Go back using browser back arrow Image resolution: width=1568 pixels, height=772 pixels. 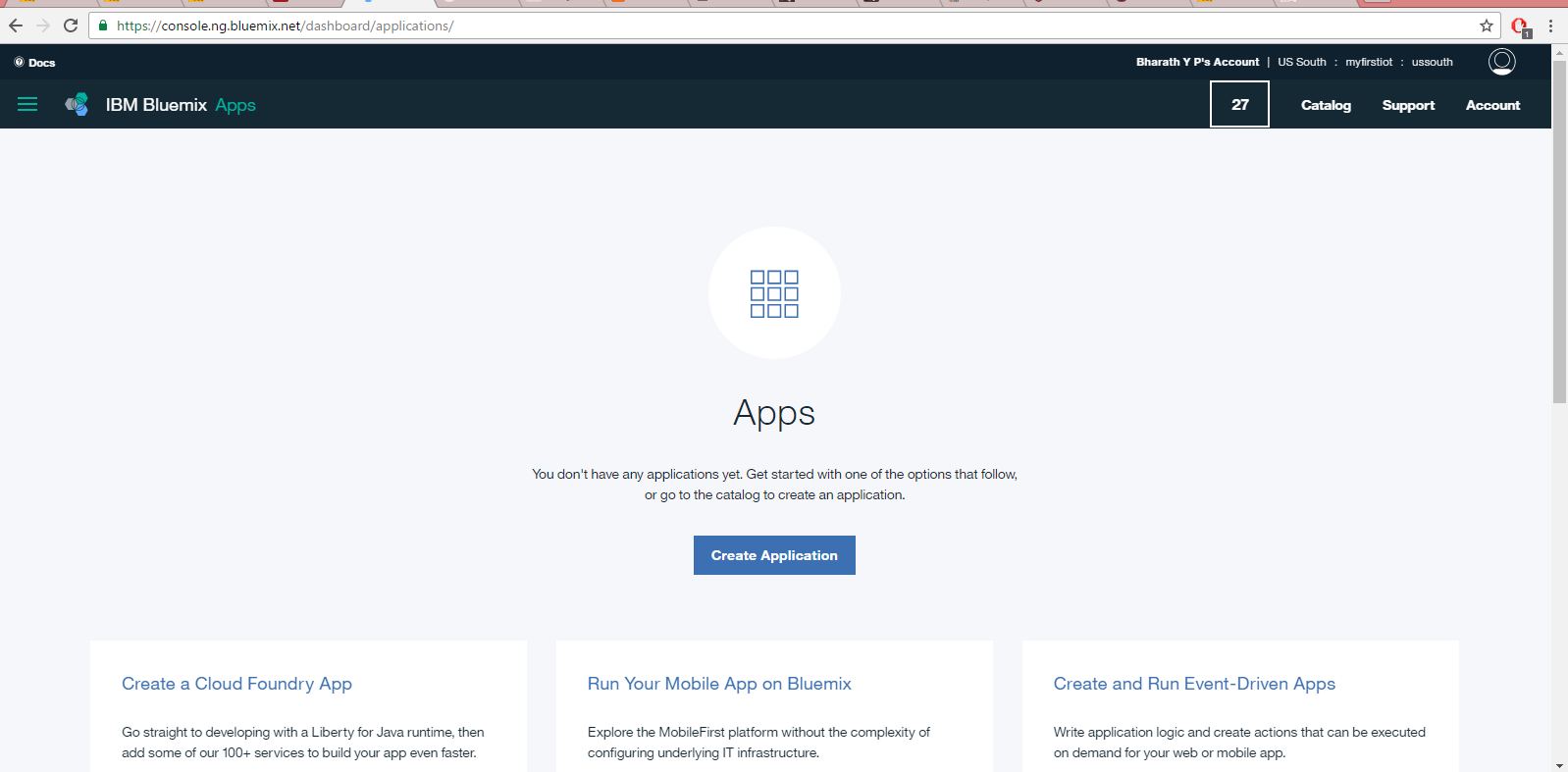[x=16, y=26]
